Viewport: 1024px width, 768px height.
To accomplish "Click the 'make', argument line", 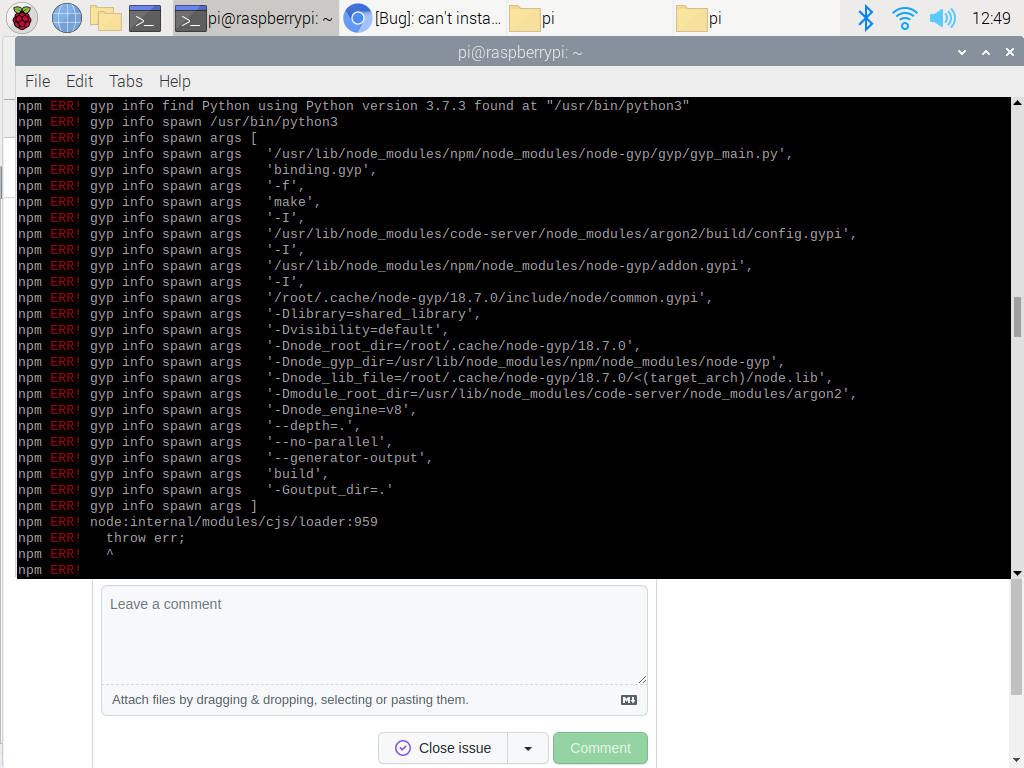I will (293, 202).
